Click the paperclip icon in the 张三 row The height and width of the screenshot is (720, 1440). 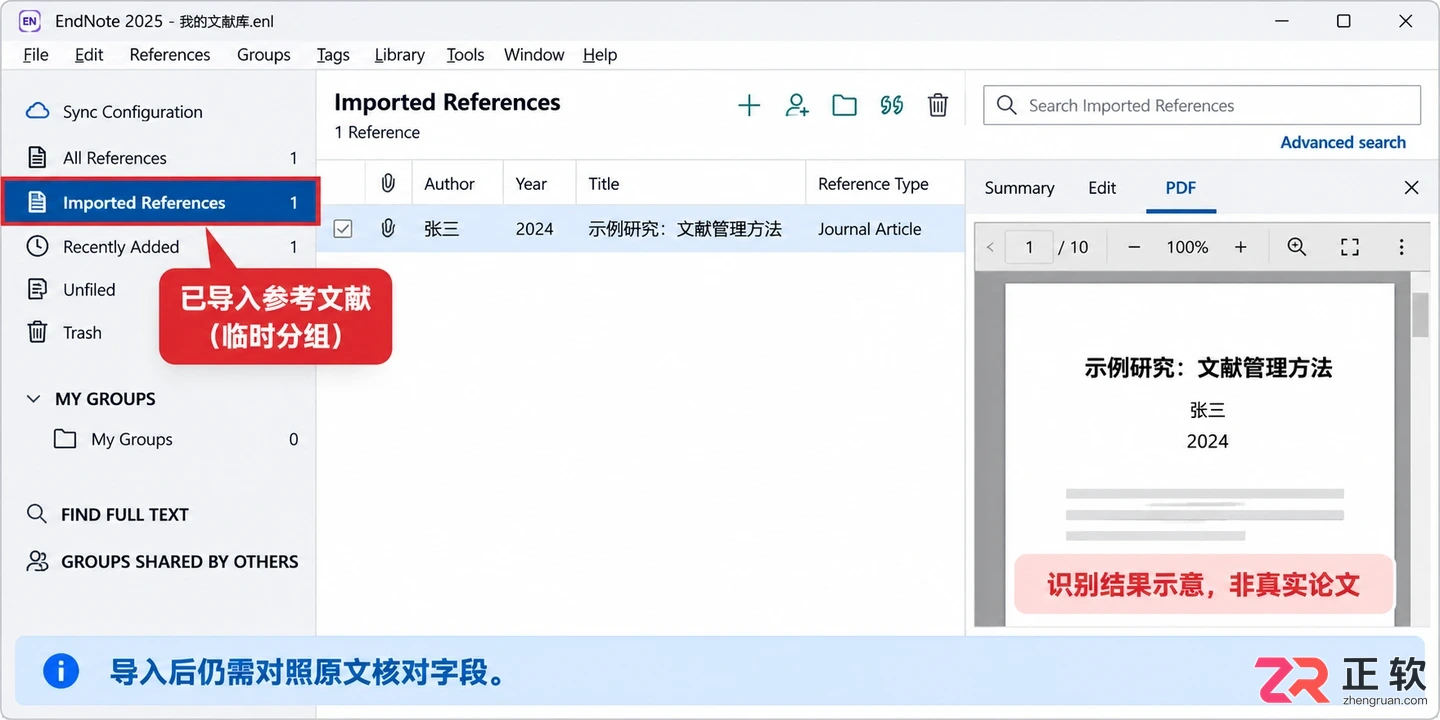(388, 229)
